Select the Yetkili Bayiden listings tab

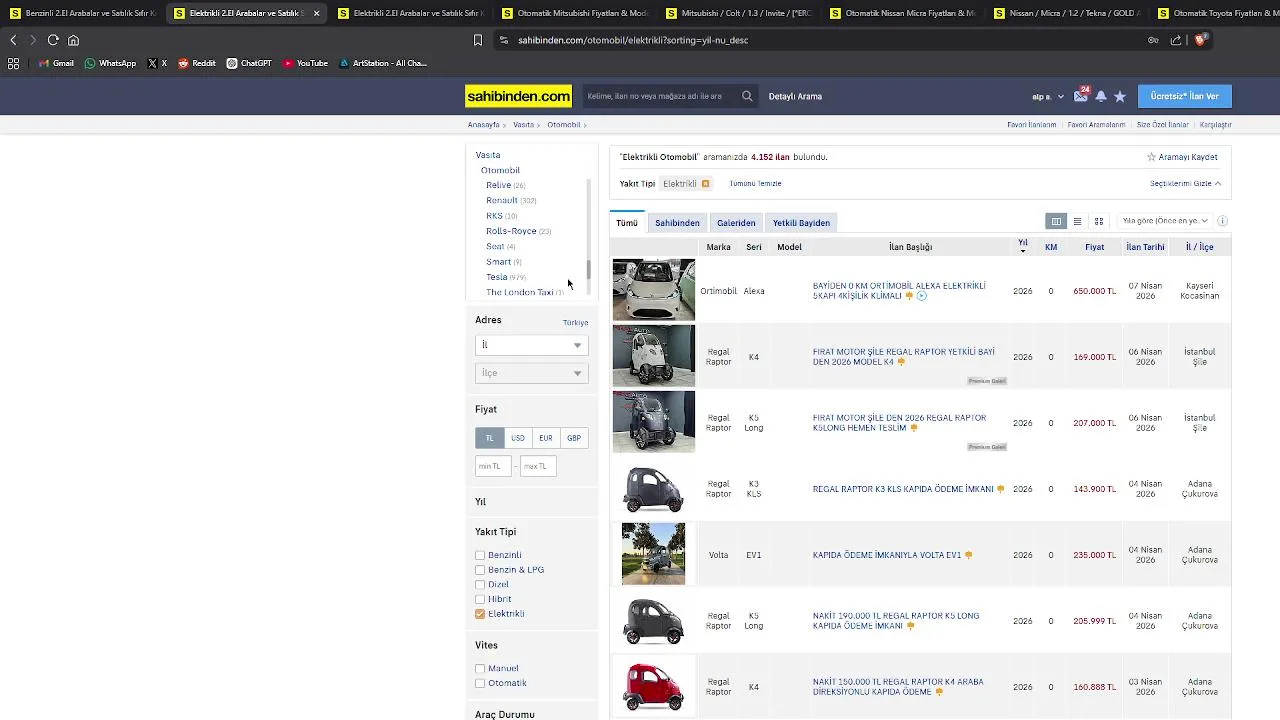801,223
